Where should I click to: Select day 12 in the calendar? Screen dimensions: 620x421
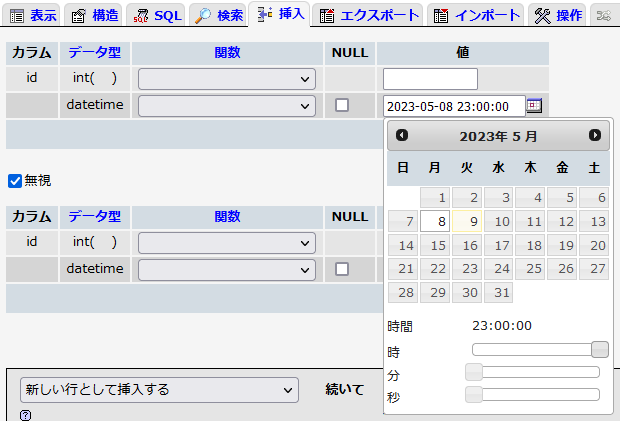[x=562, y=221]
